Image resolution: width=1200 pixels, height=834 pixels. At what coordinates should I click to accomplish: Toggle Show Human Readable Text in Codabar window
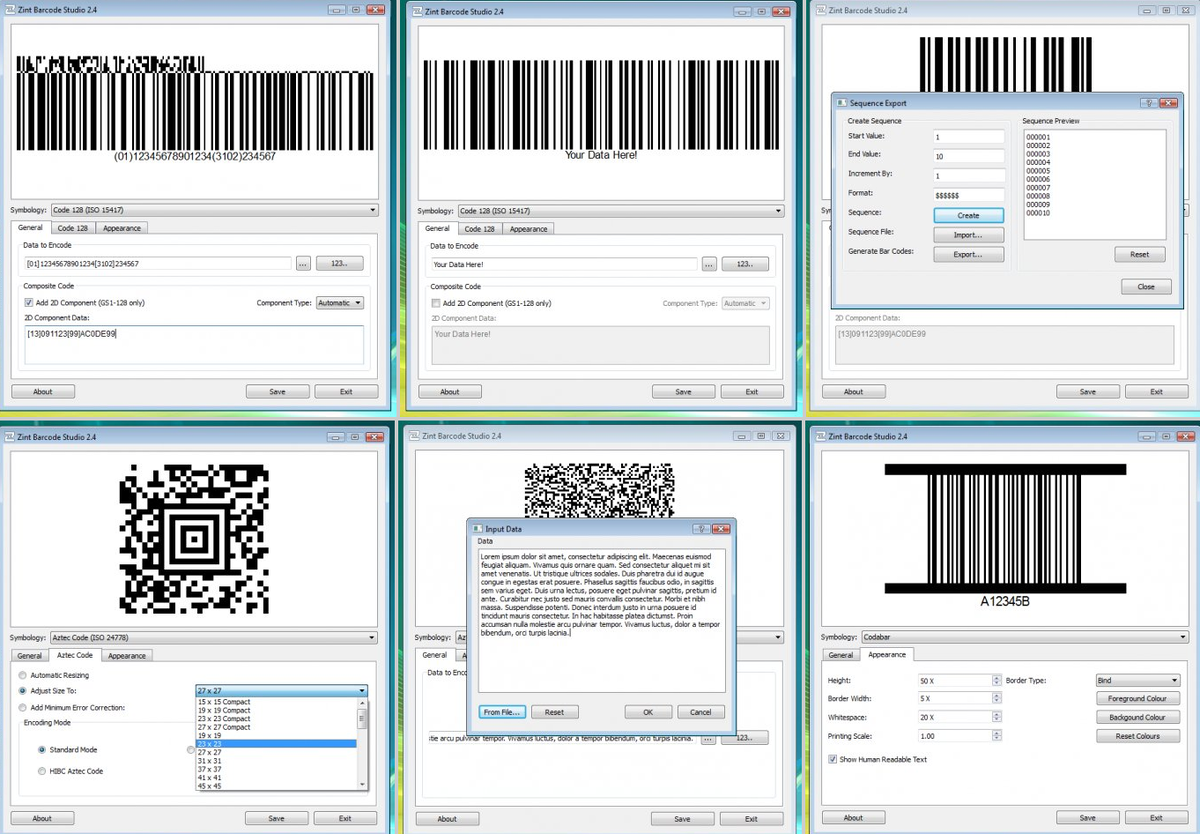click(x=833, y=759)
